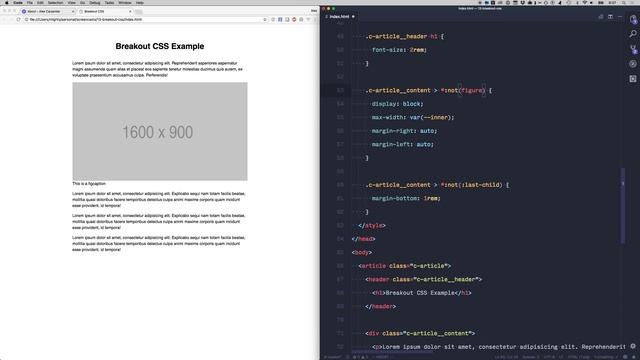Open Spotlight search in menu bar

(x=625, y=2)
